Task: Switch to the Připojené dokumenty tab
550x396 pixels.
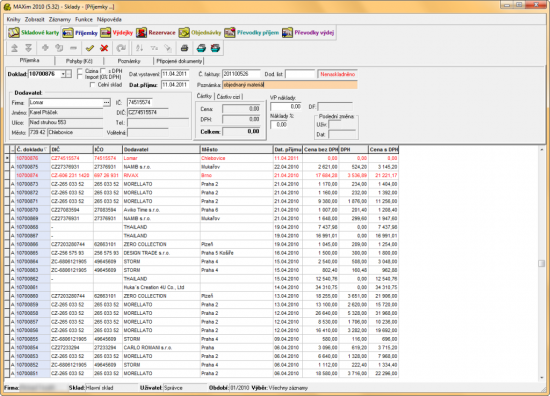Action: [x=179, y=61]
